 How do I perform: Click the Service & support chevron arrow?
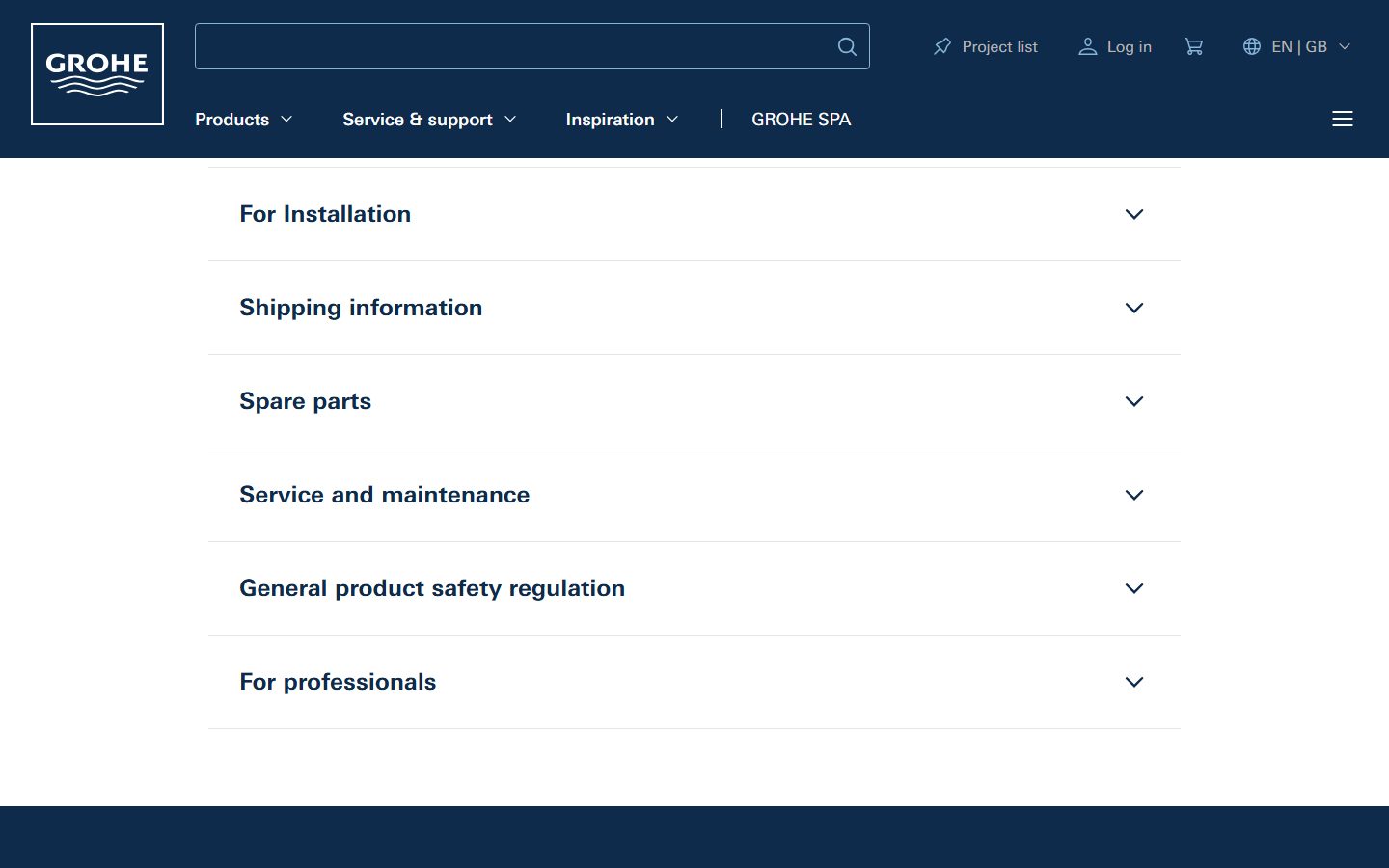point(510,120)
